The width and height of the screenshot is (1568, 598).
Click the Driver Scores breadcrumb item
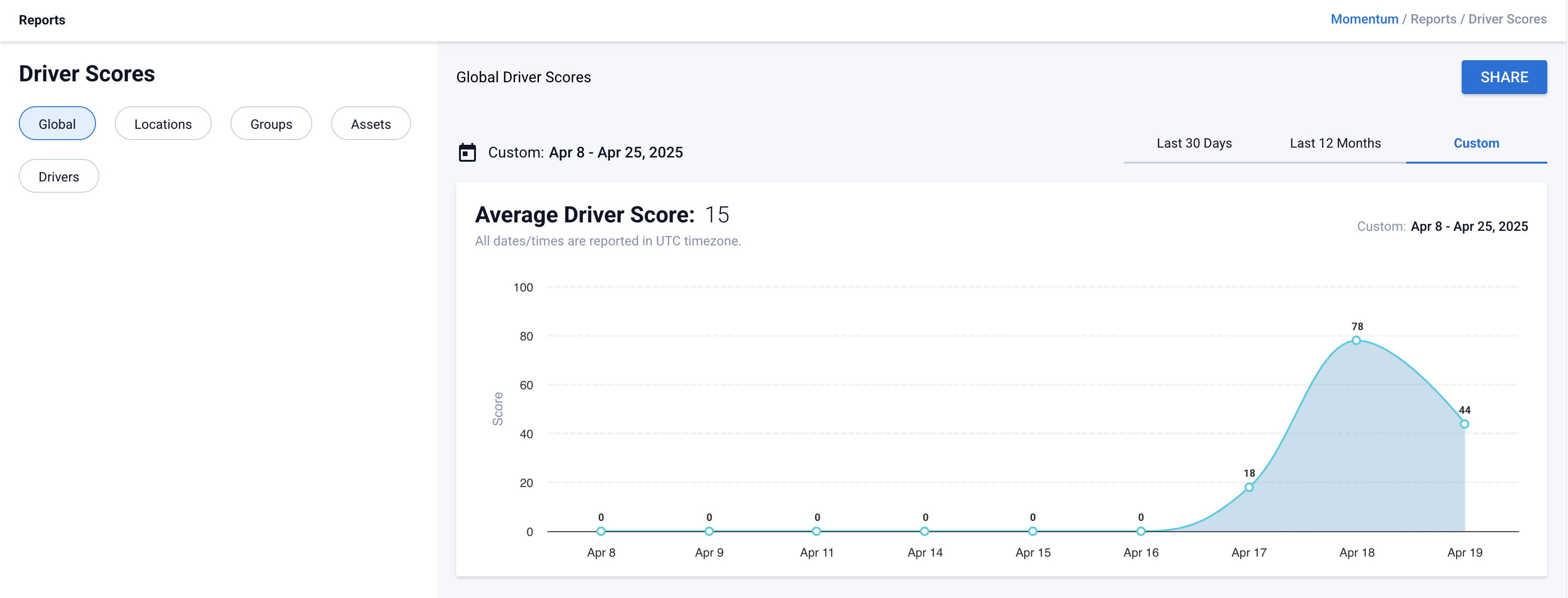click(x=1507, y=19)
